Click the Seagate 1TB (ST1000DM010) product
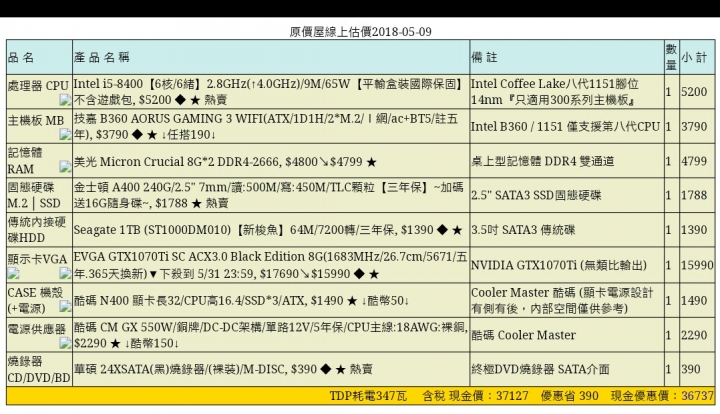Viewport: 720px width, 414px height. (x=268, y=229)
